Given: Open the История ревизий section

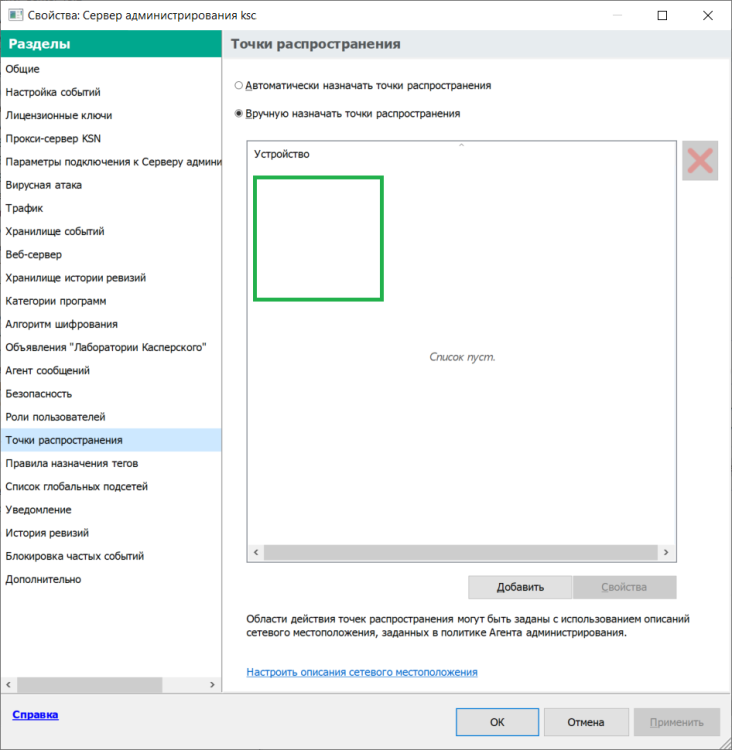Looking at the screenshot, I should tap(111, 533).
